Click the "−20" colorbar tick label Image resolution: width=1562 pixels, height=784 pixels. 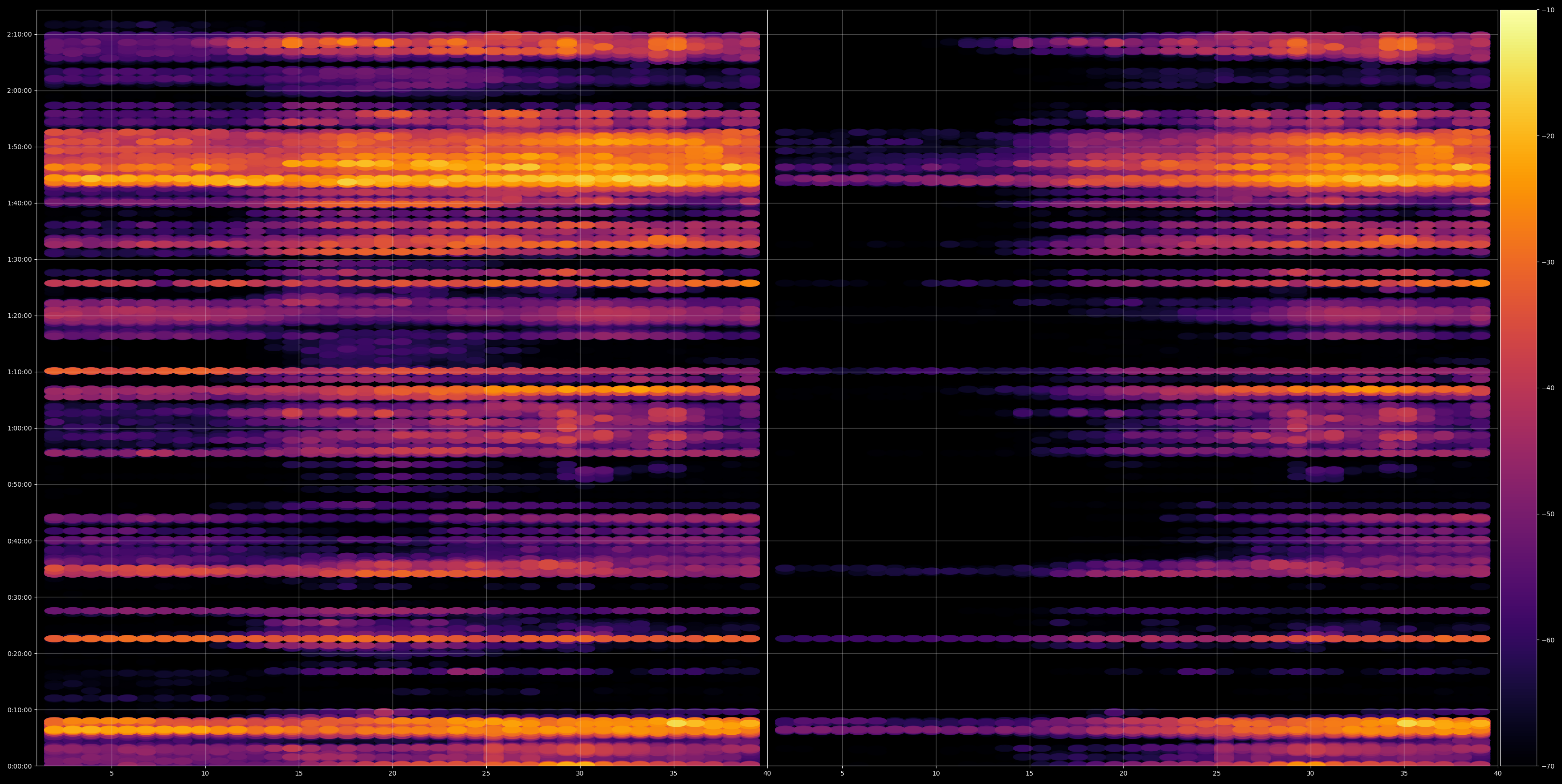click(1547, 136)
